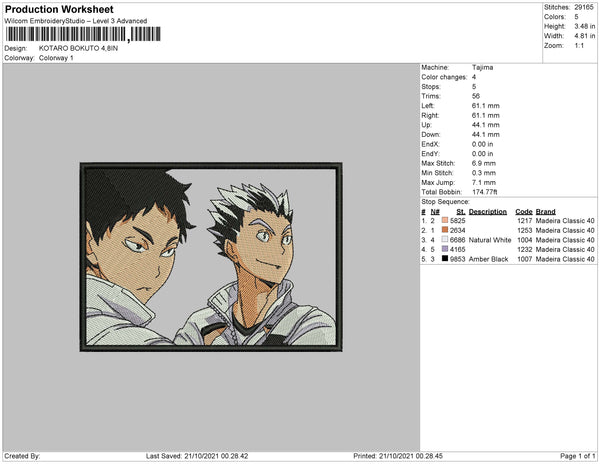Click thread code 1232 in row 4
The width and height of the screenshot is (600, 464).
pyautogui.click(x=525, y=249)
